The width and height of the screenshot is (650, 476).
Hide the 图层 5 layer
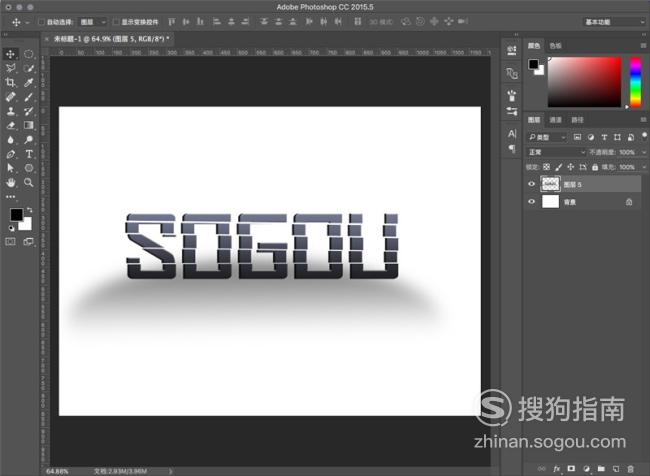(x=531, y=184)
